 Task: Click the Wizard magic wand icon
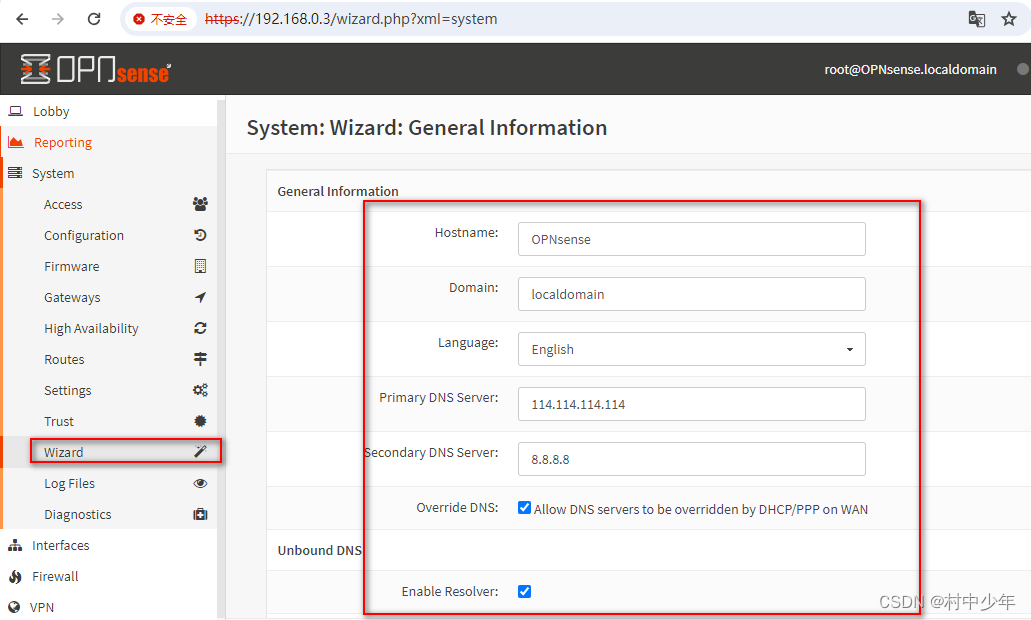click(201, 451)
